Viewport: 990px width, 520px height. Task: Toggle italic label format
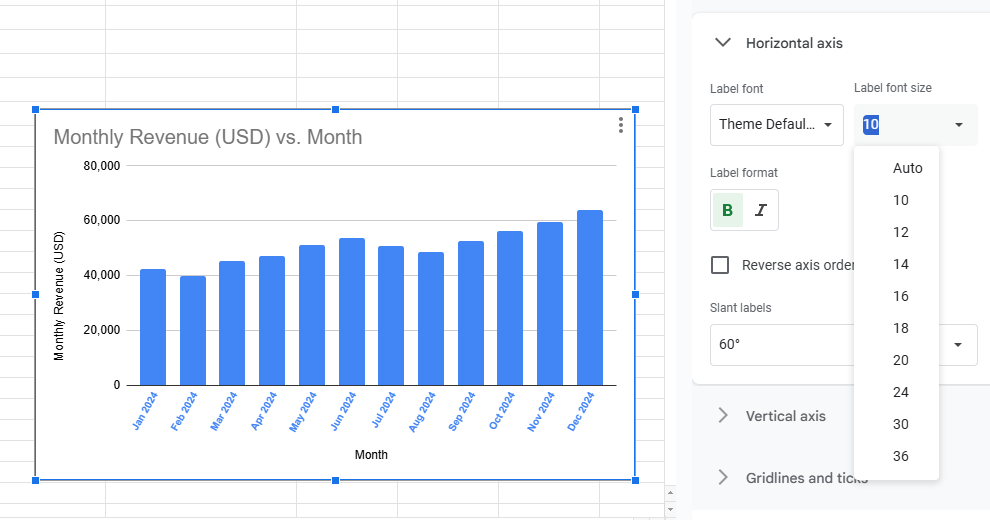point(761,210)
